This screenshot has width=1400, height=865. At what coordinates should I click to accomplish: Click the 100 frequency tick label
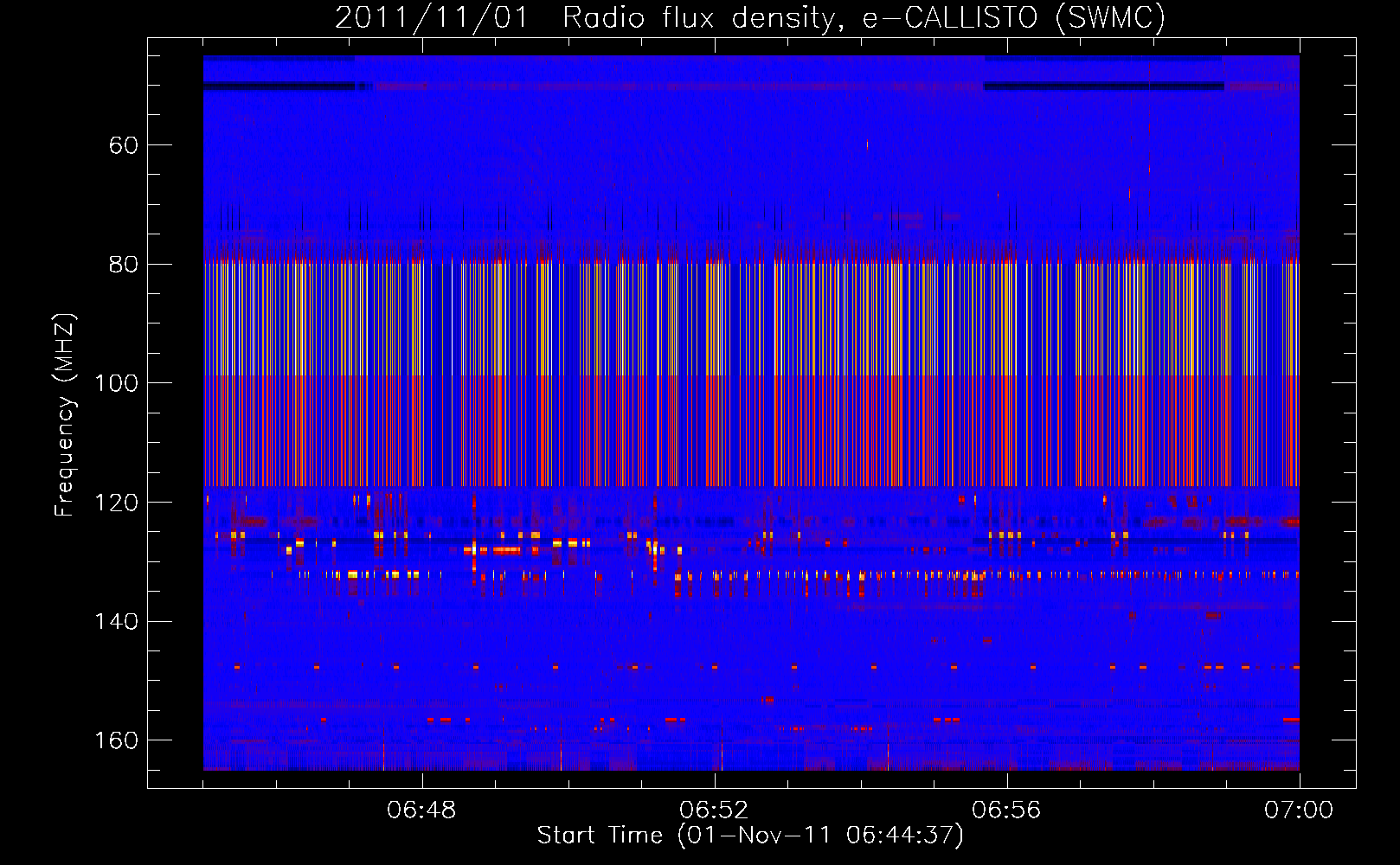point(117,383)
